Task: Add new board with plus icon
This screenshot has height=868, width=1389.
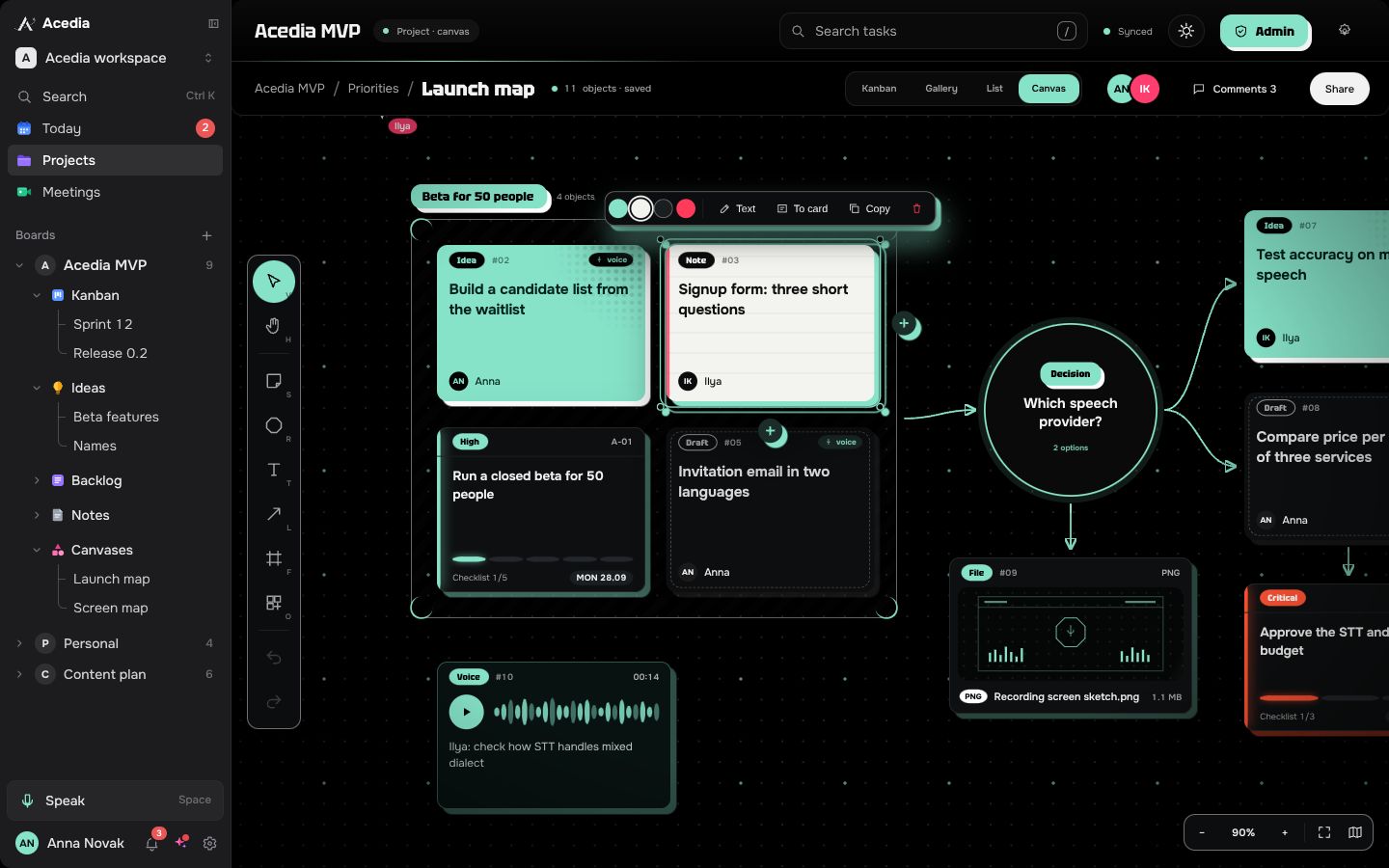Action: pos(206,235)
